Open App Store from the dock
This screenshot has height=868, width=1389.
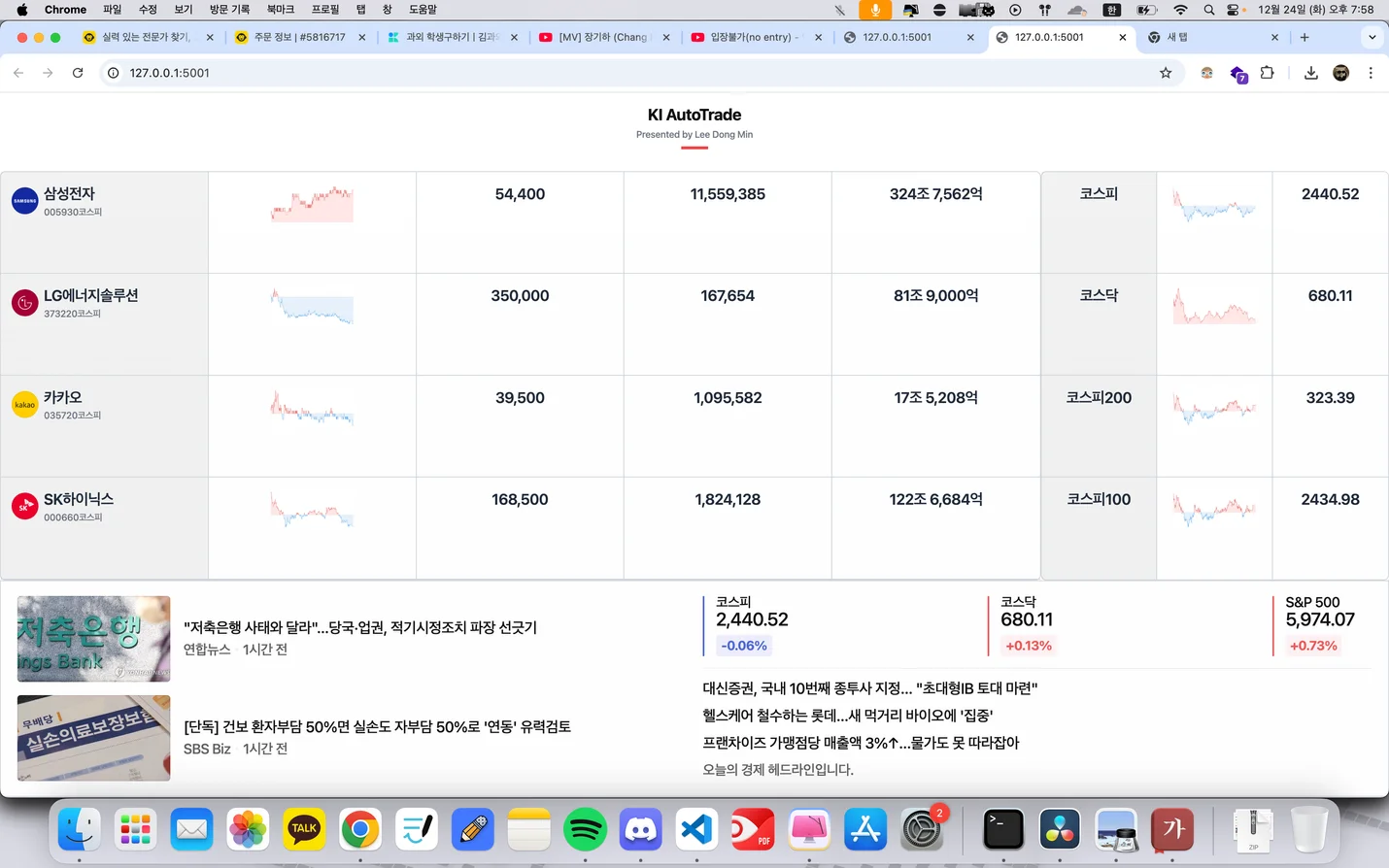[865, 829]
